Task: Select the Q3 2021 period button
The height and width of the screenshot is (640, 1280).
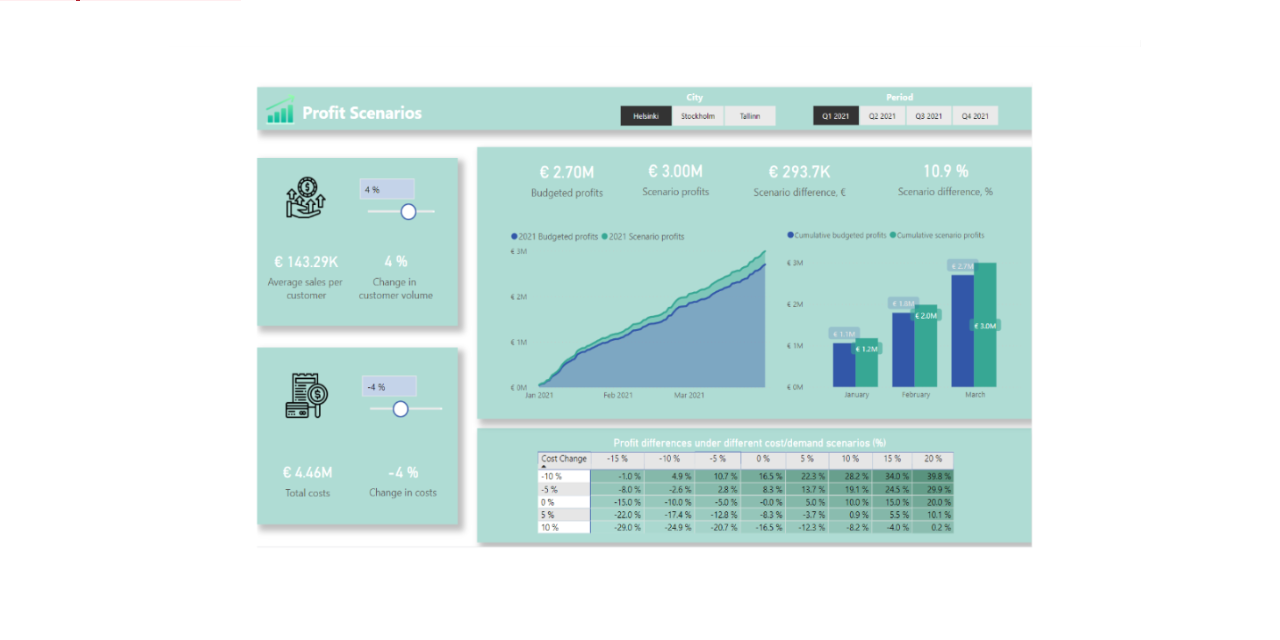Action: (928, 115)
